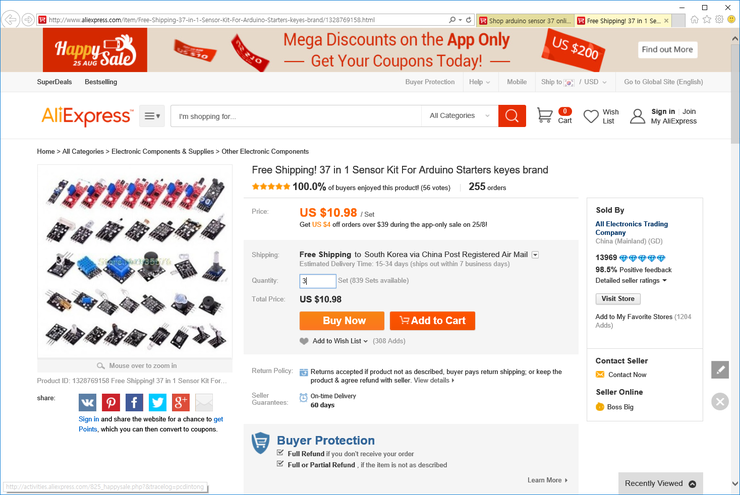Open the Wish List heart icon

click(x=591, y=116)
